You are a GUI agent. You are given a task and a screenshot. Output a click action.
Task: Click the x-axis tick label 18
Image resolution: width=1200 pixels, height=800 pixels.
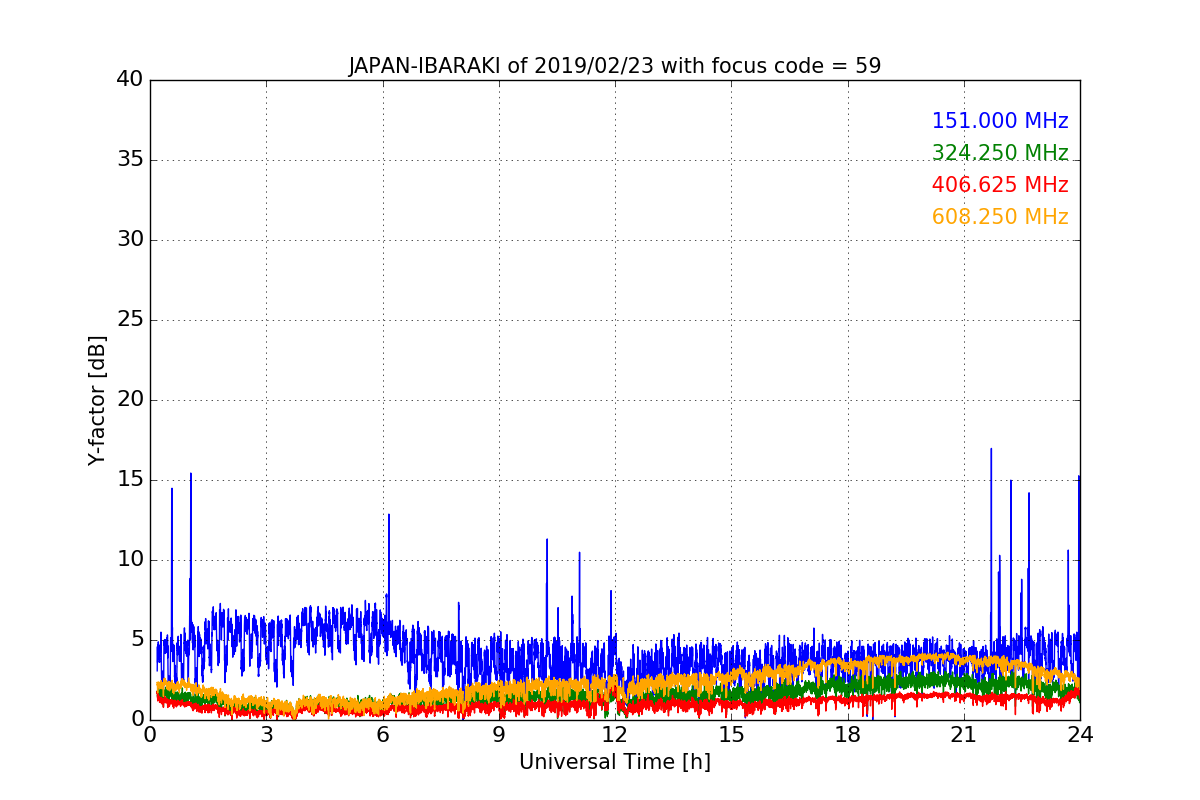848,735
